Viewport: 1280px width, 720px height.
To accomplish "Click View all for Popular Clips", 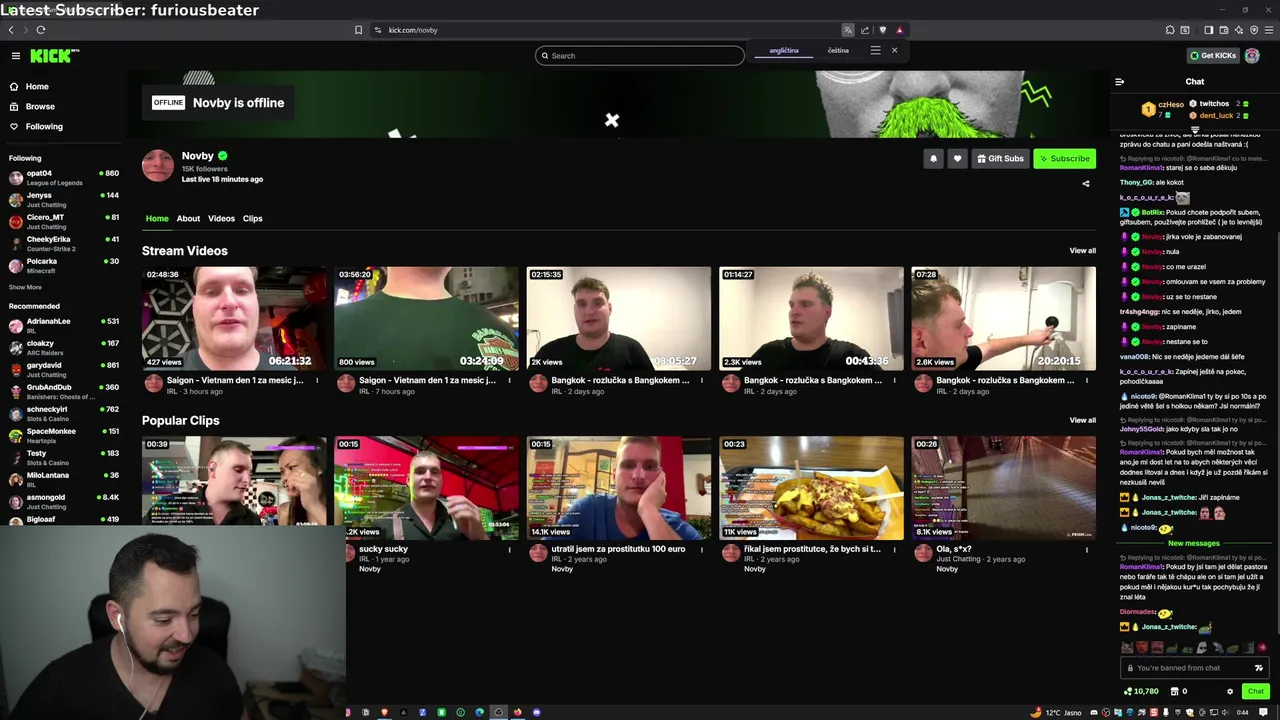I will [1082, 420].
